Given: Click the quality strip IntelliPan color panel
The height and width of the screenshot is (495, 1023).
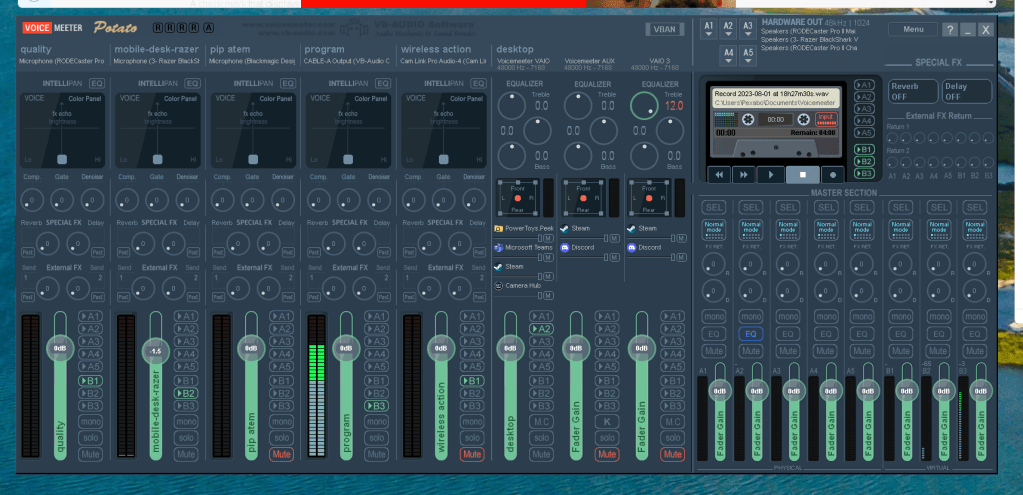Looking at the screenshot, I should [x=62, y=130].
